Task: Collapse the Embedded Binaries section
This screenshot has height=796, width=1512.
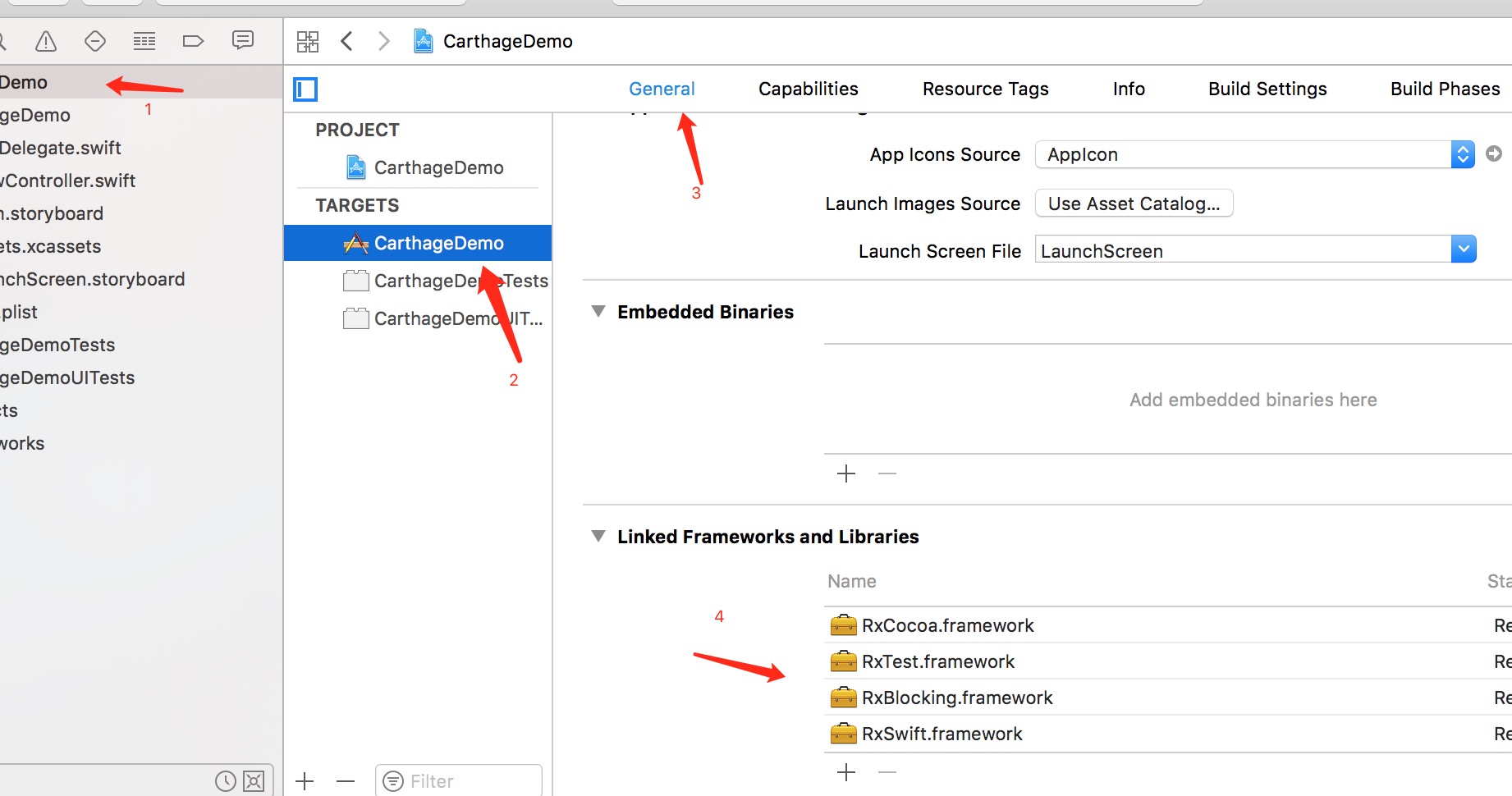Action: (598, 312)
